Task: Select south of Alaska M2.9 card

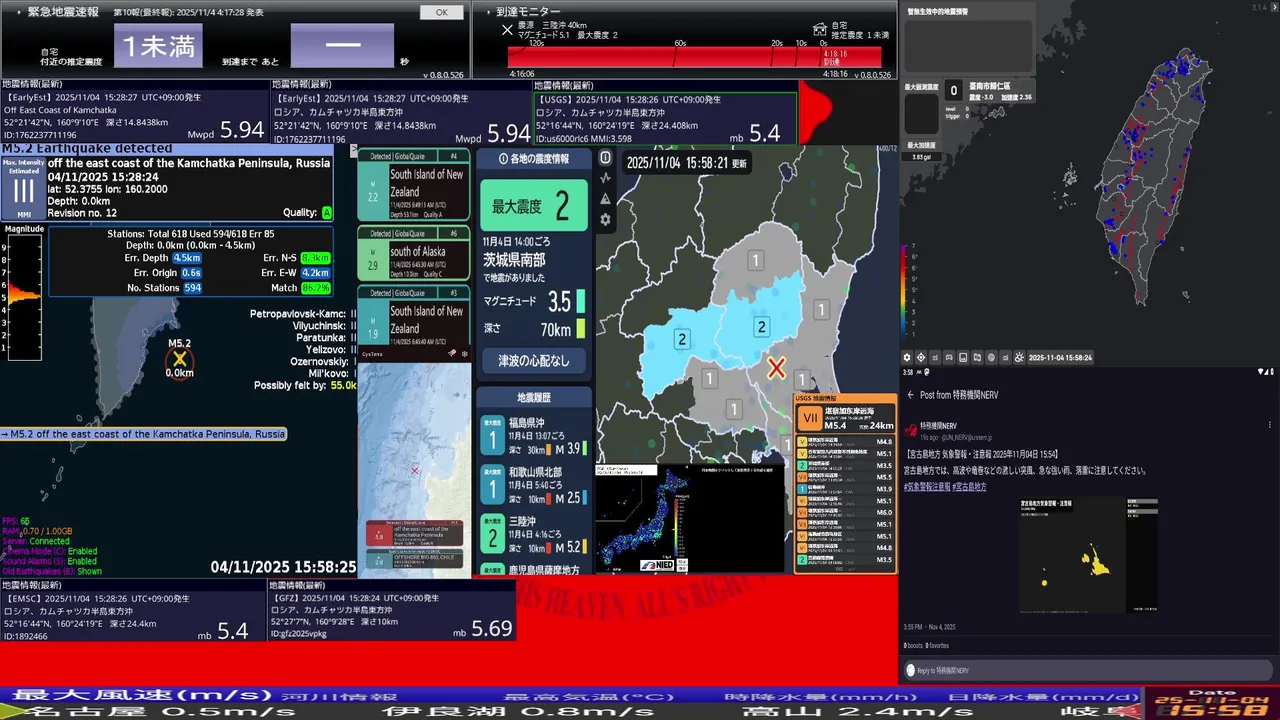Action: [414, 254]
